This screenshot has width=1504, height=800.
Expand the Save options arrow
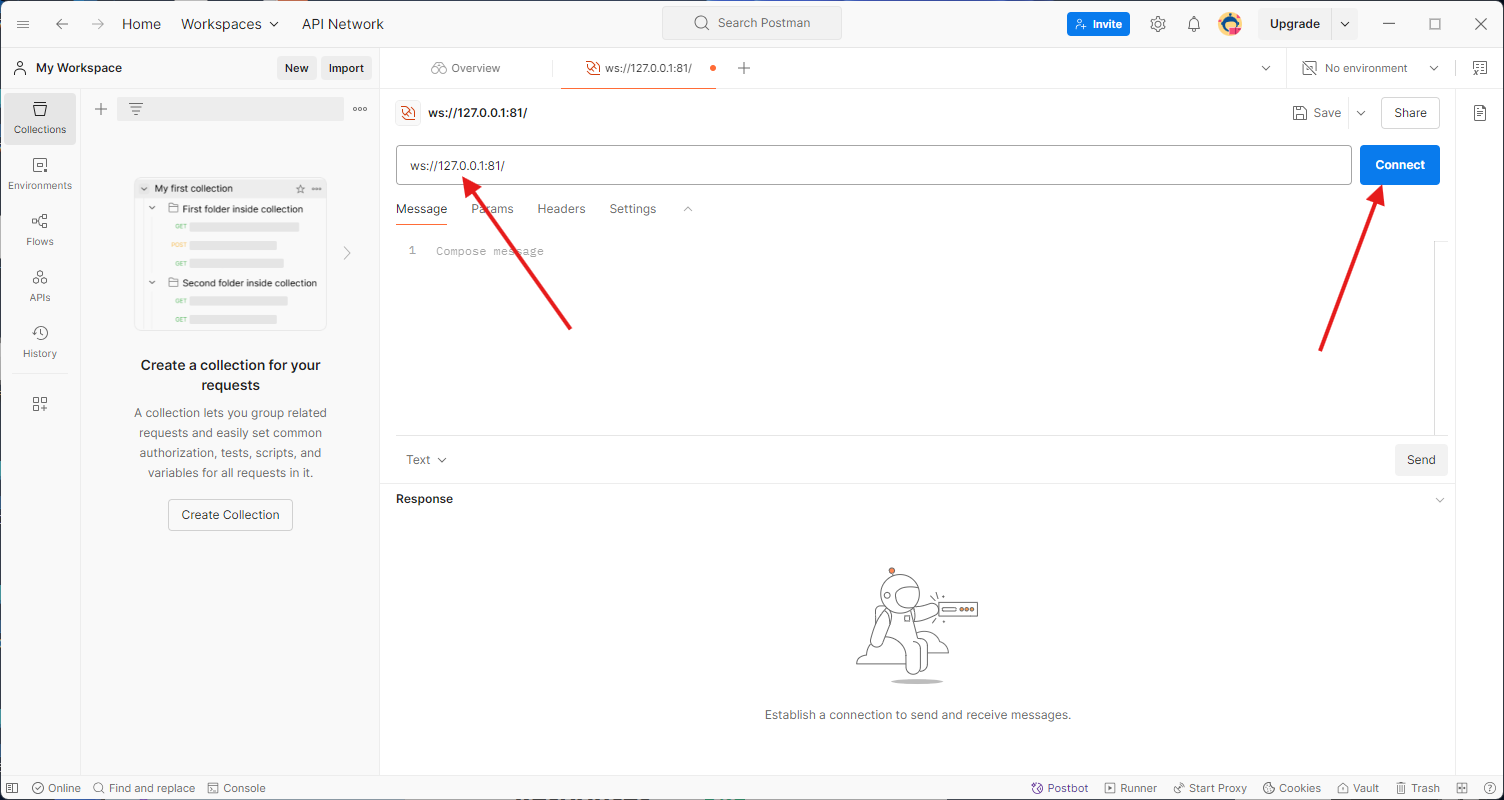click(1361, 113)
